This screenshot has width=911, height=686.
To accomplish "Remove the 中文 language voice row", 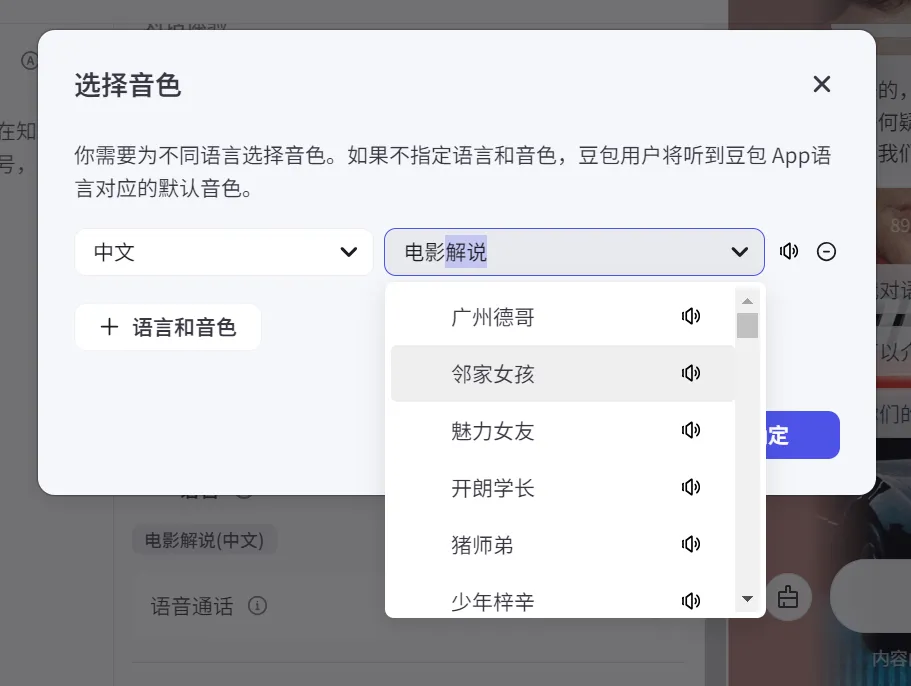I will tap(826, 252).
